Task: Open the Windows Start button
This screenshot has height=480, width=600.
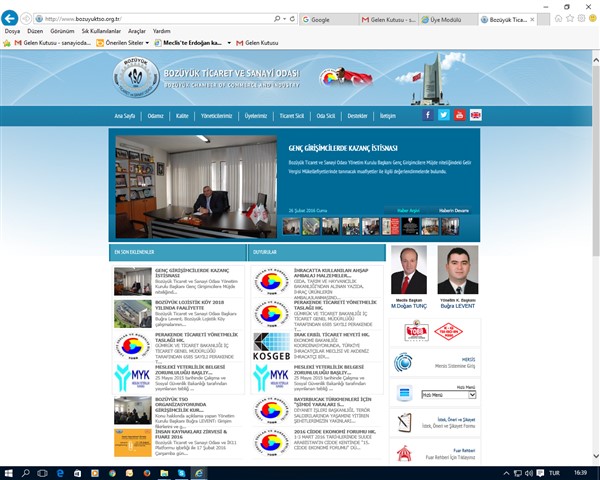Action: click(x=8, y=473)
